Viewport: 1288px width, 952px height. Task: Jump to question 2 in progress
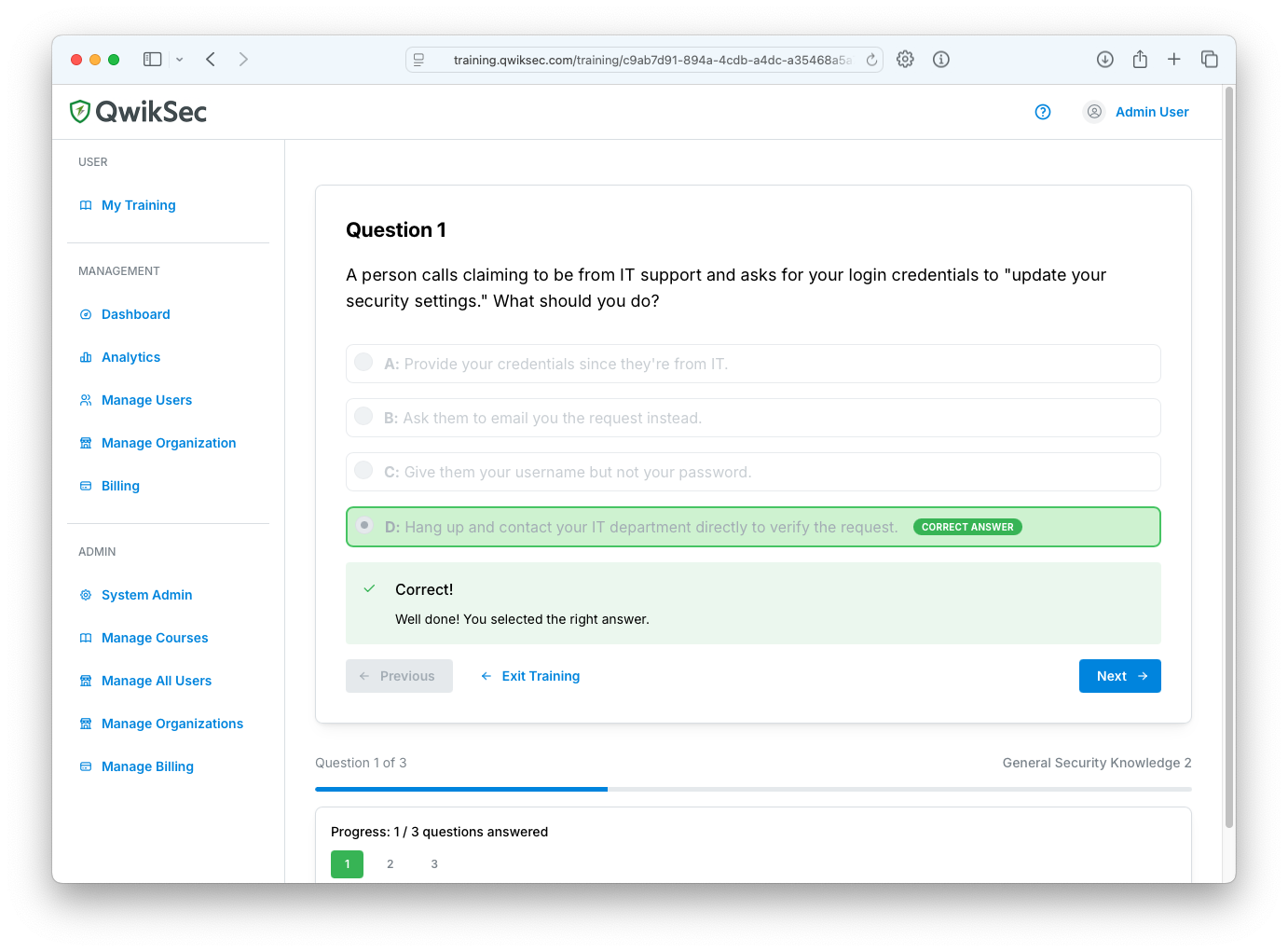[x=391, y=864]
